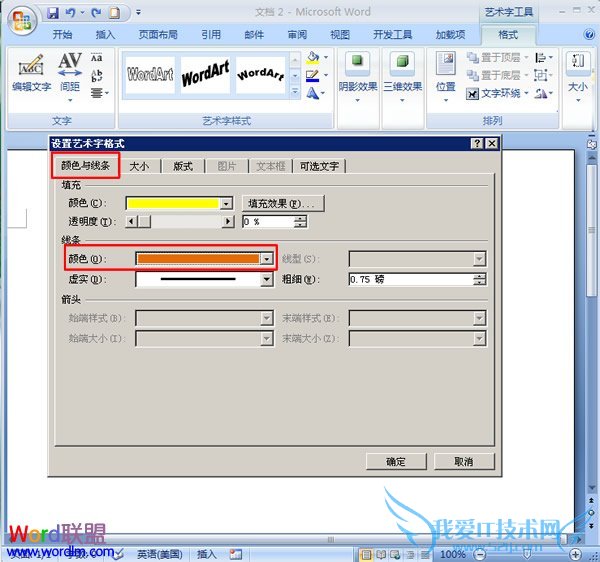Click the status bar language 英语(美国)

160,554
